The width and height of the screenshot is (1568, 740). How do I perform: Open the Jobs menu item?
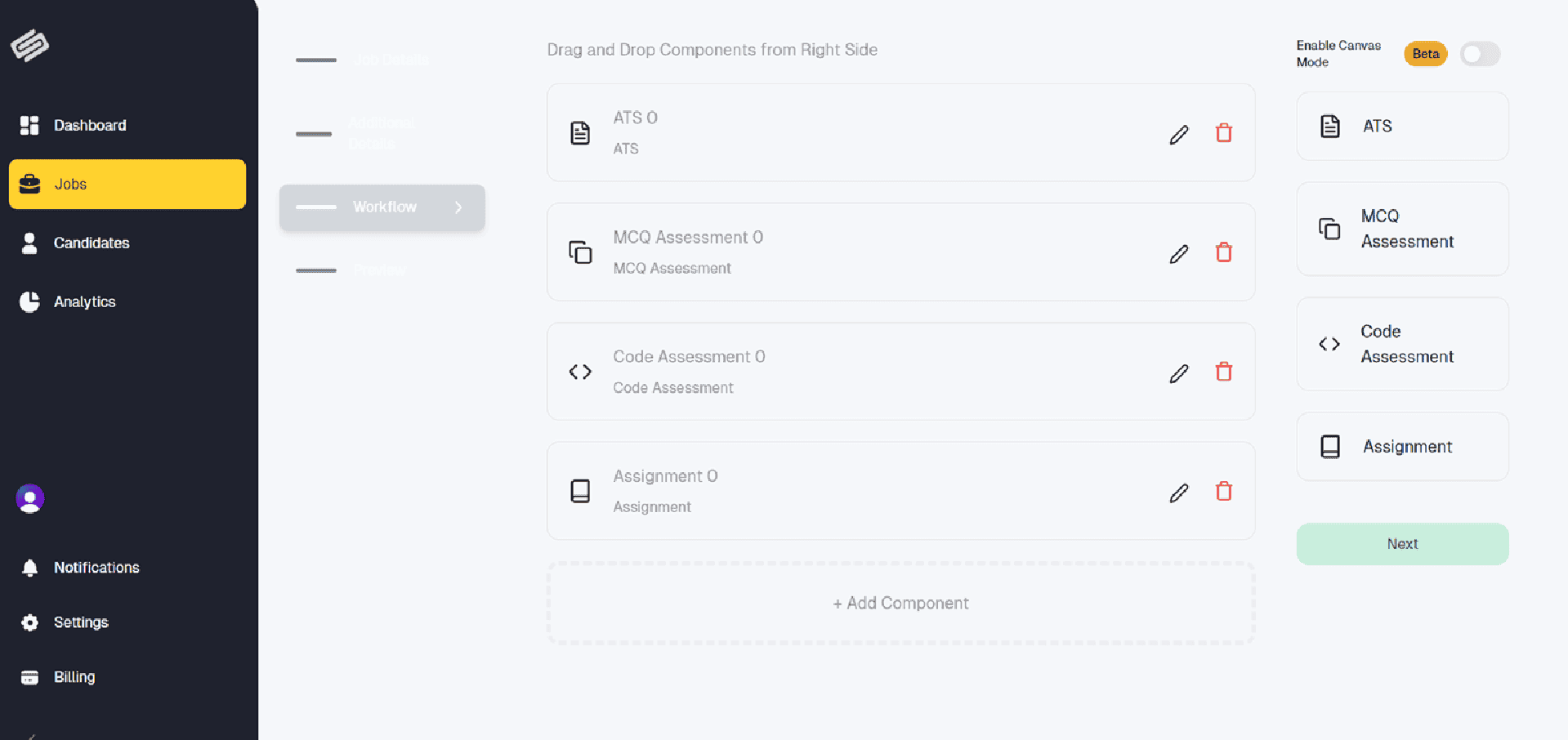127,185
